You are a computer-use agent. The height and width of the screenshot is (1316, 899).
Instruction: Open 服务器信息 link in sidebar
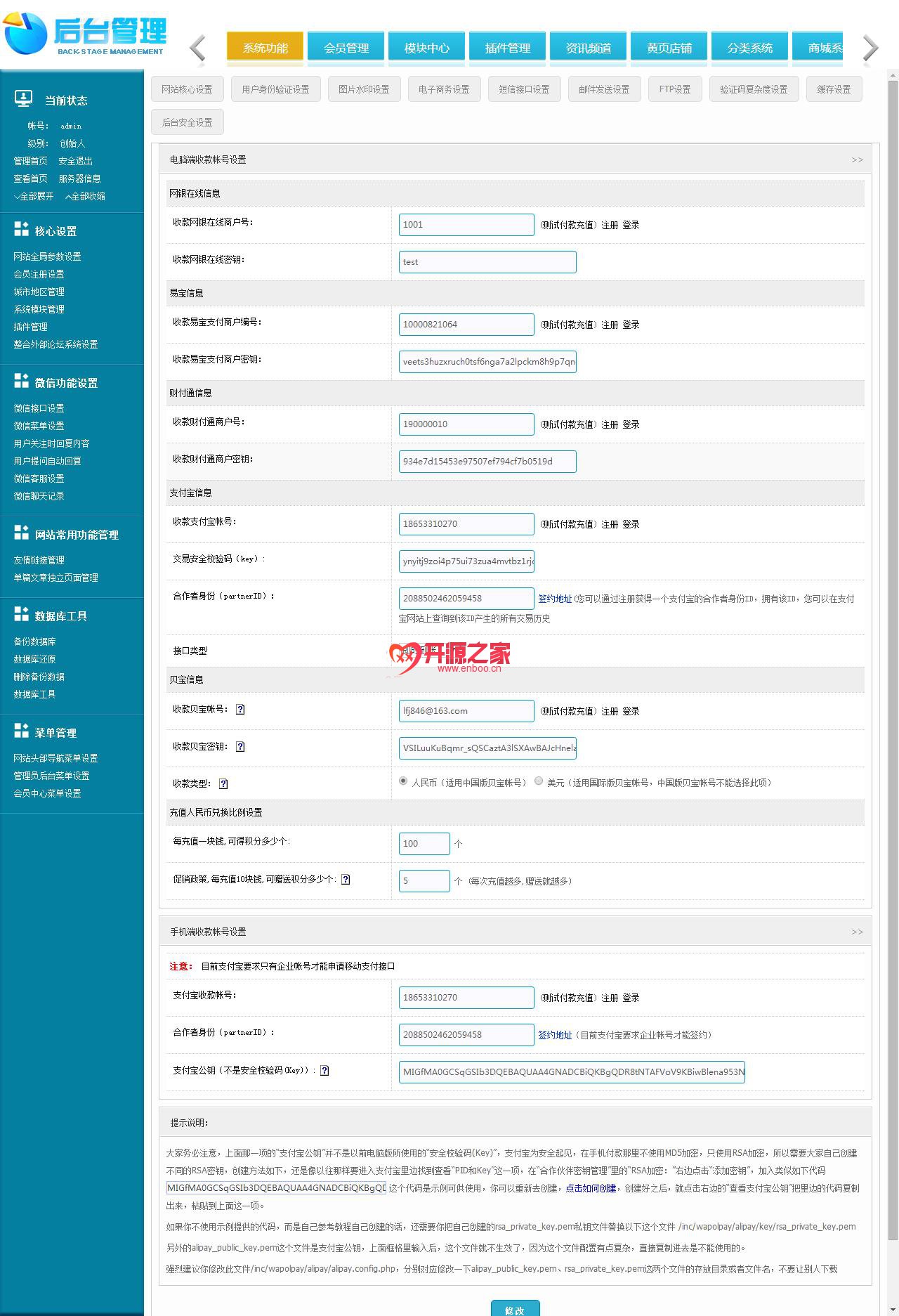(x=80, y=179)
